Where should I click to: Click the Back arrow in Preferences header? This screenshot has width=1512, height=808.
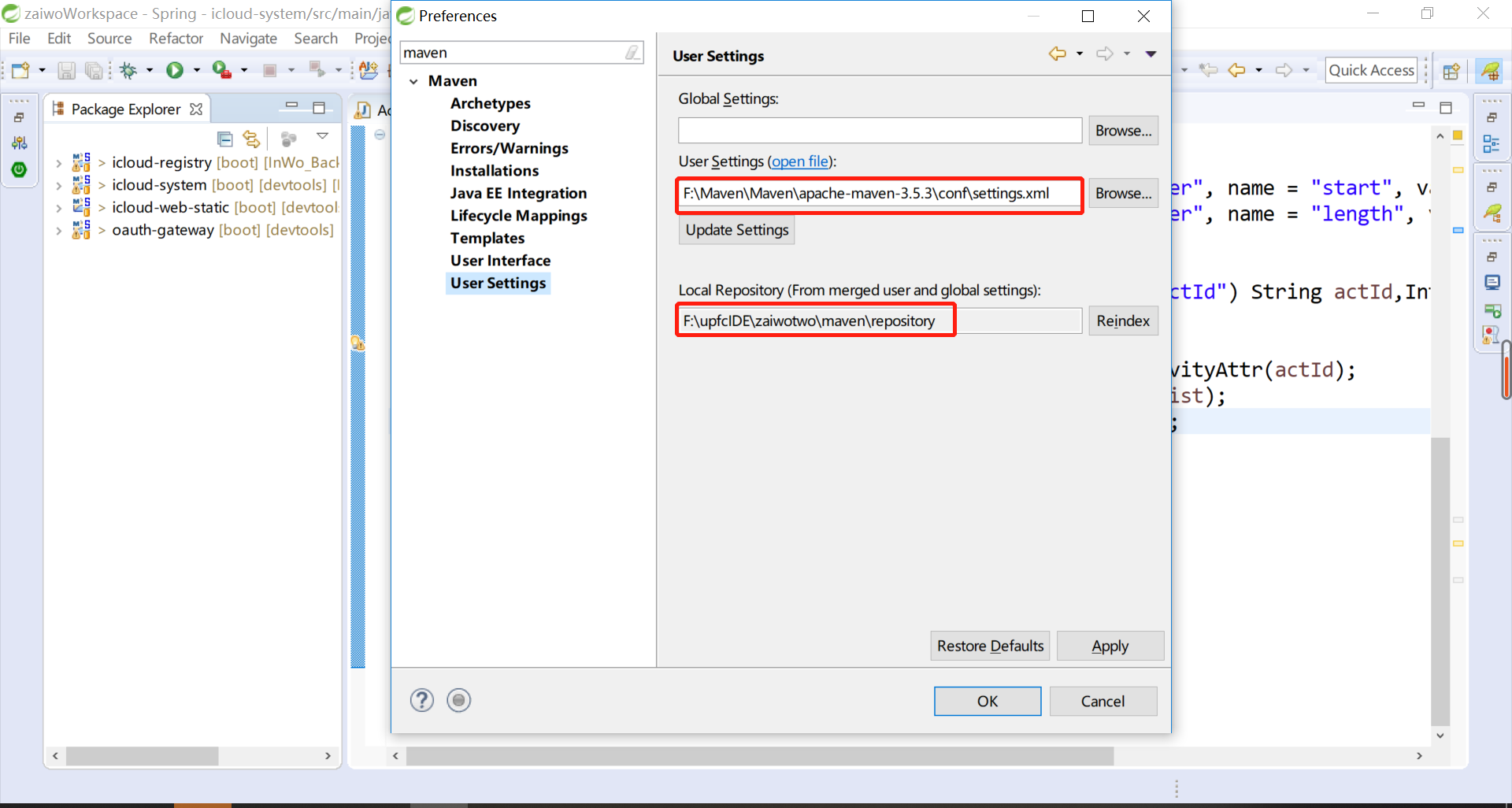tap(1058, 54)
